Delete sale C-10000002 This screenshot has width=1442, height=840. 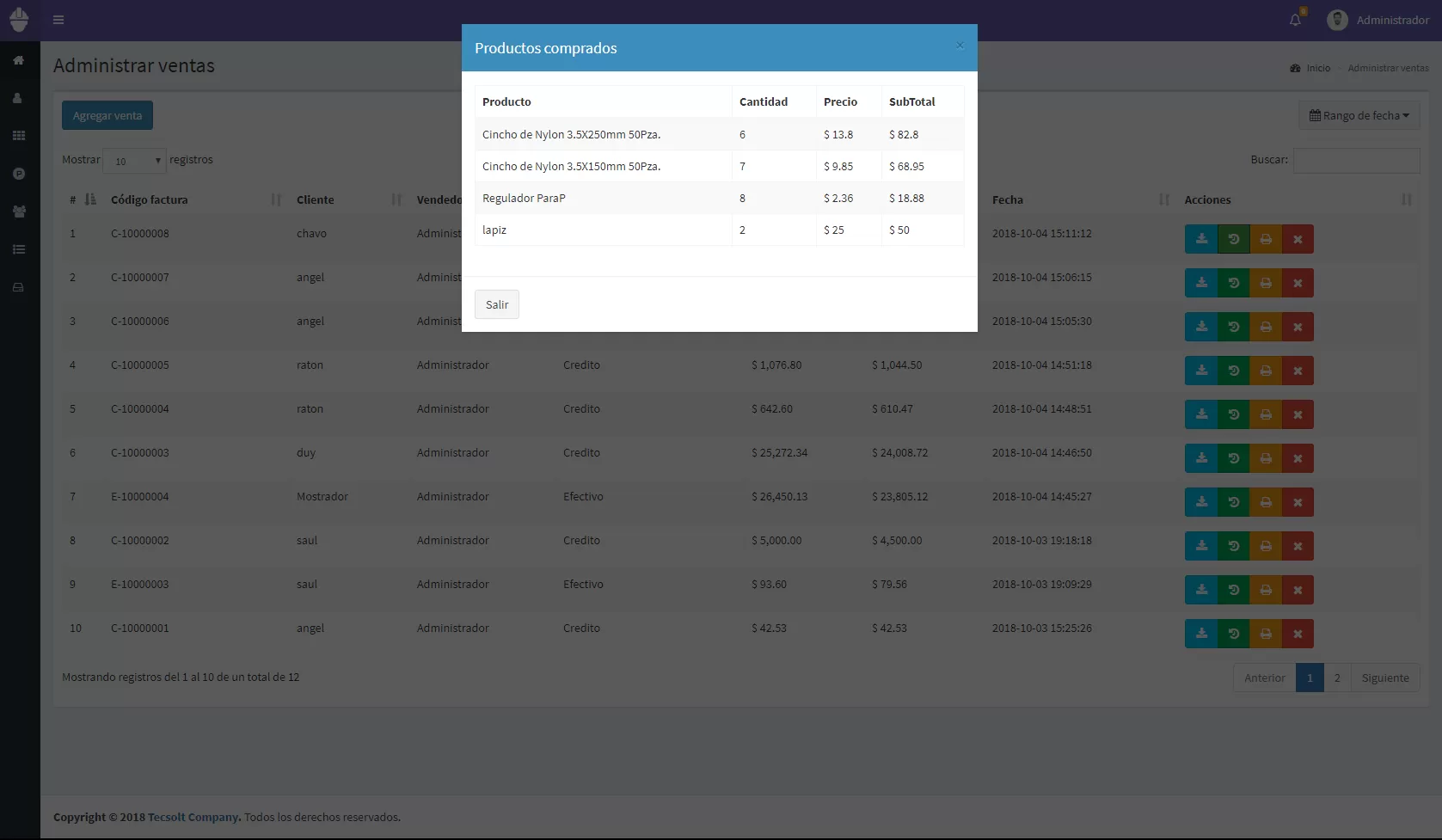pyautogui.click(x=1298, y=546)
